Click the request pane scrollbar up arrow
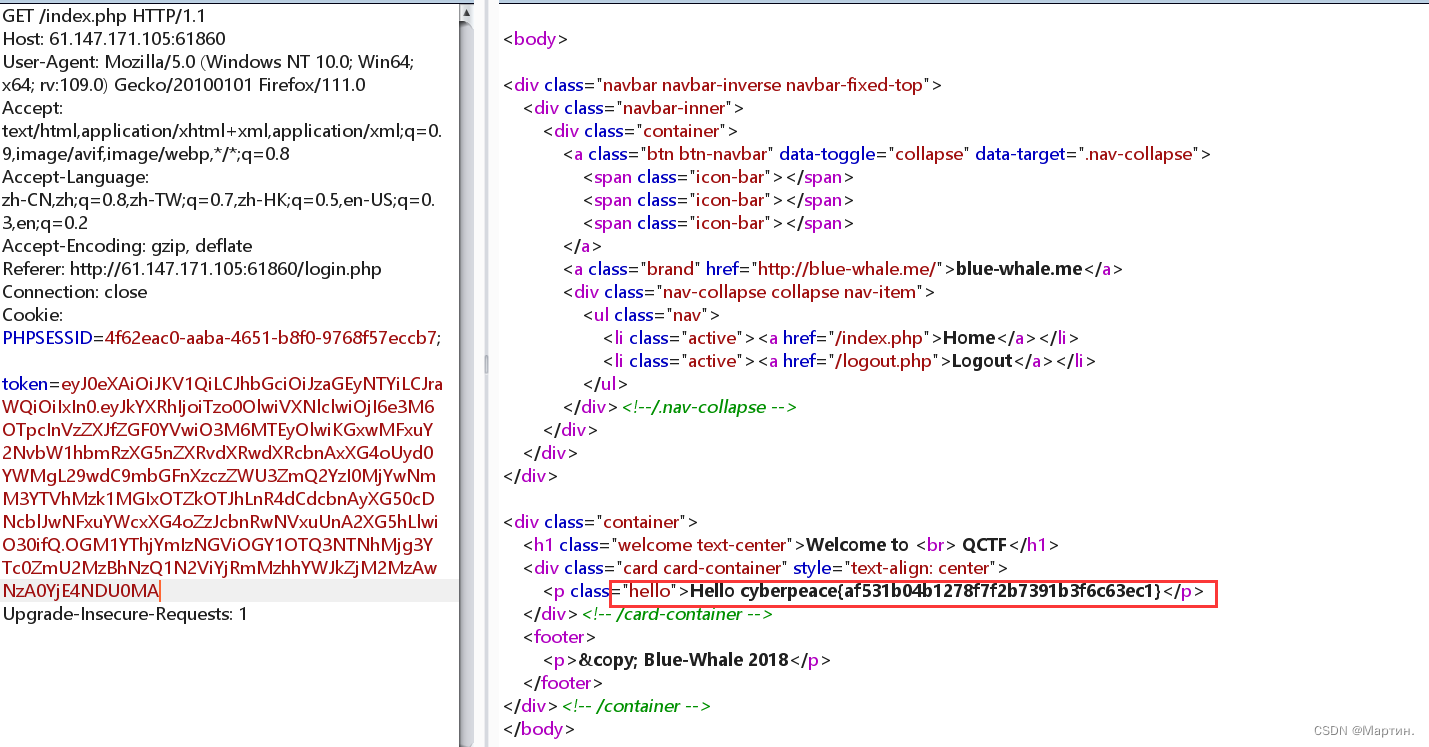 [466, 14]
